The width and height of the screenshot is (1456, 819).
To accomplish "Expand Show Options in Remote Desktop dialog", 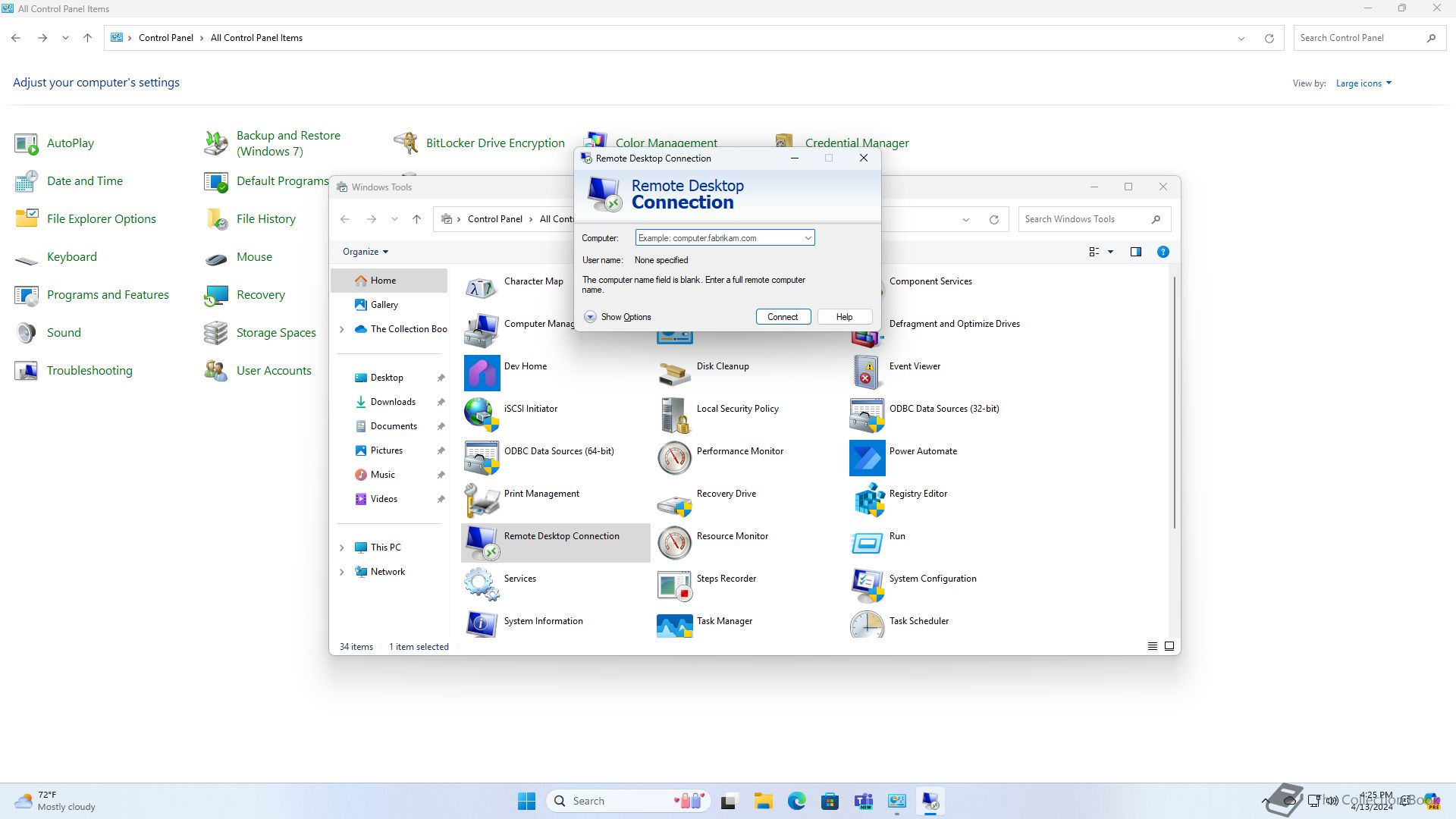I will click(x=617, y=317).
